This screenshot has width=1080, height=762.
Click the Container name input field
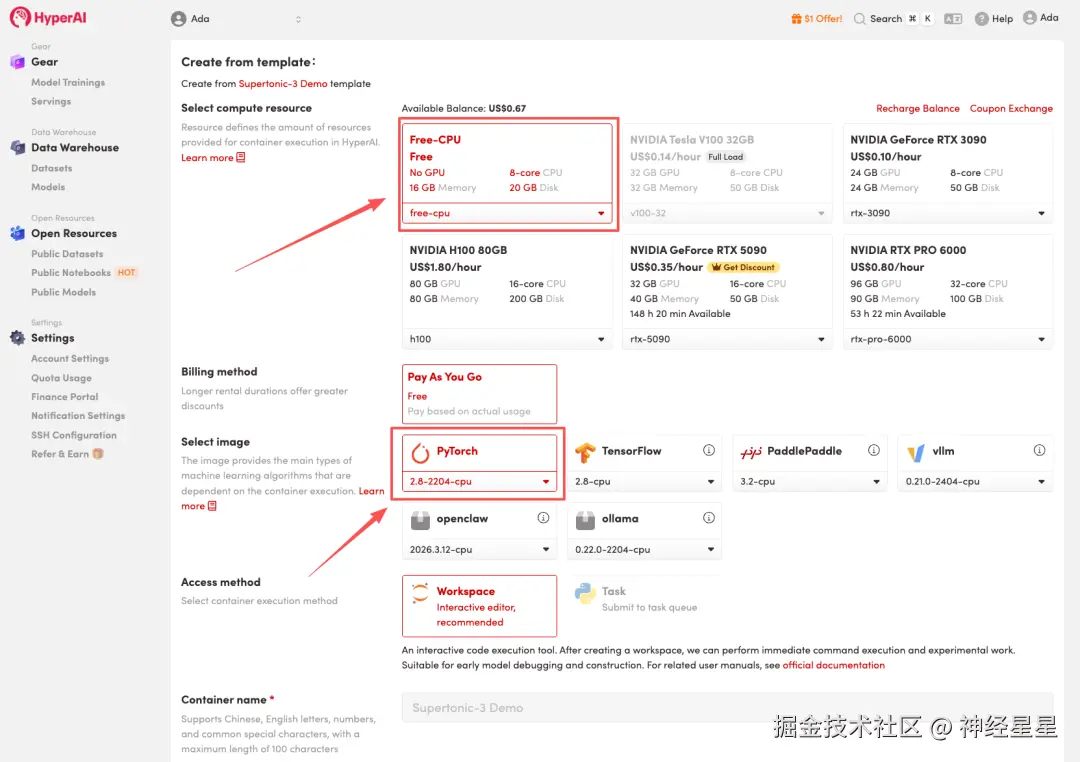727,708
